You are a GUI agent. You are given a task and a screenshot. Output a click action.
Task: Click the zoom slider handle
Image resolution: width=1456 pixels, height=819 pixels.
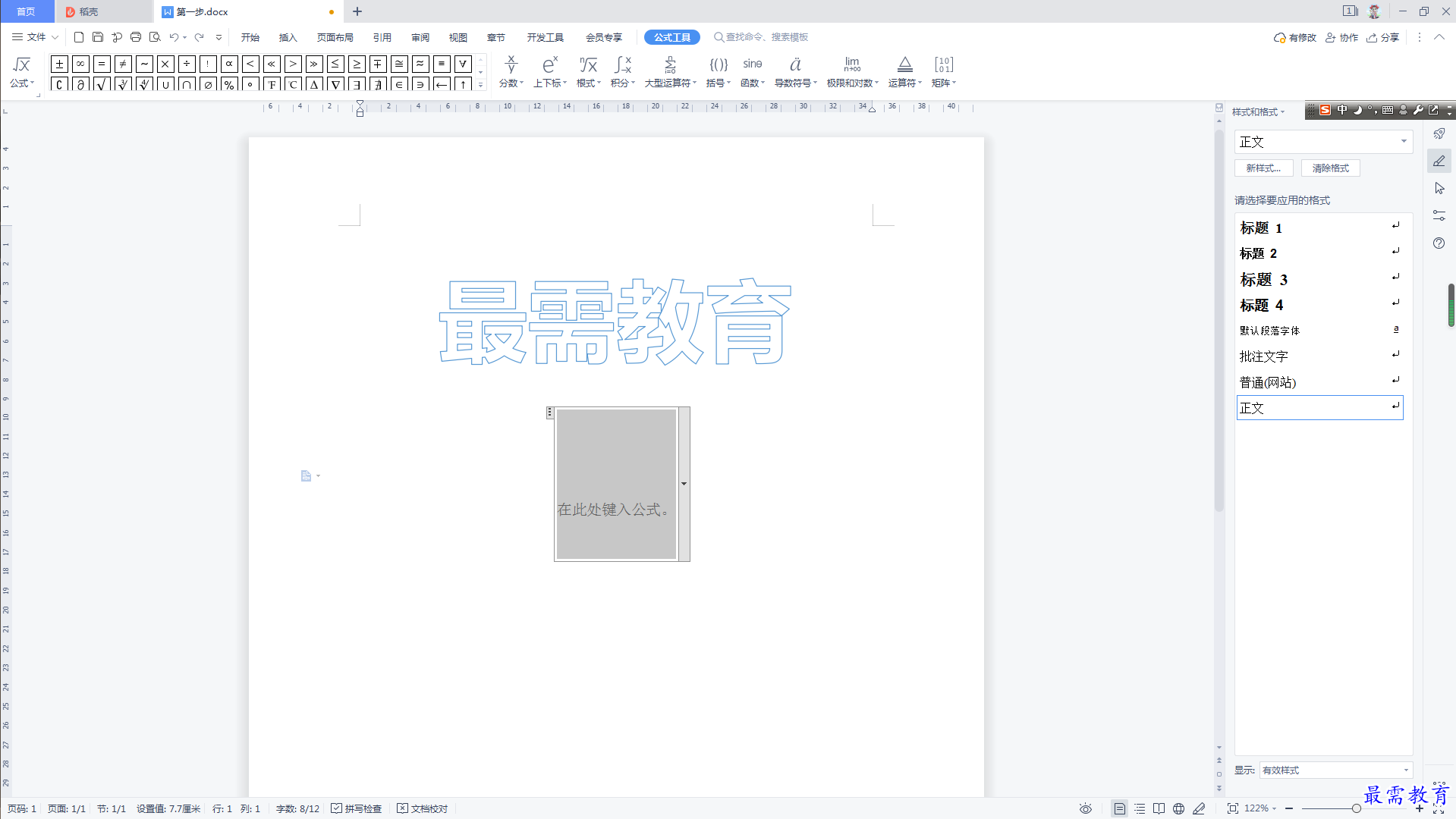pos(1356,808)
